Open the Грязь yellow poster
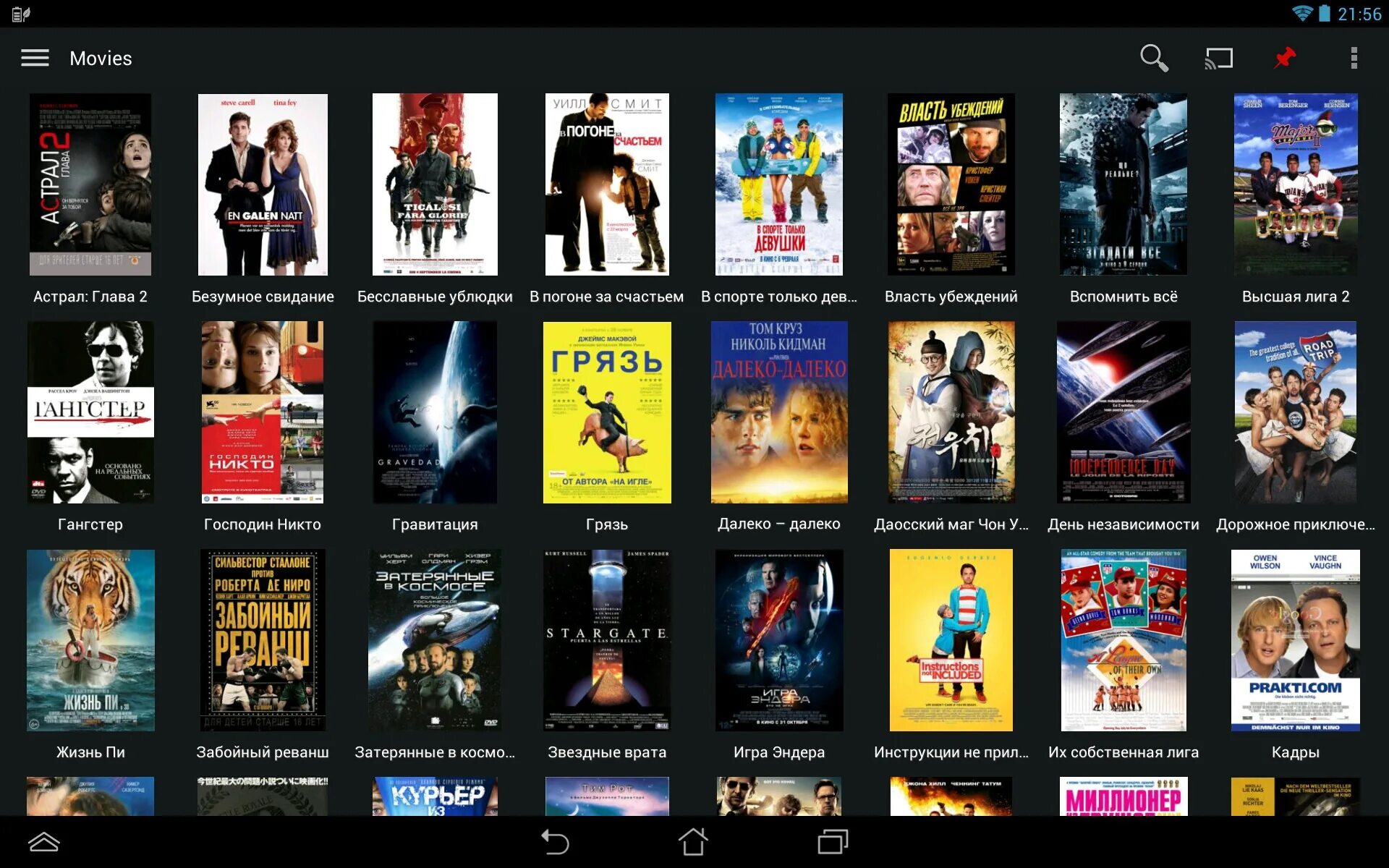The height and width of the screenshot is (868, 1389). (x=607, y=412)
